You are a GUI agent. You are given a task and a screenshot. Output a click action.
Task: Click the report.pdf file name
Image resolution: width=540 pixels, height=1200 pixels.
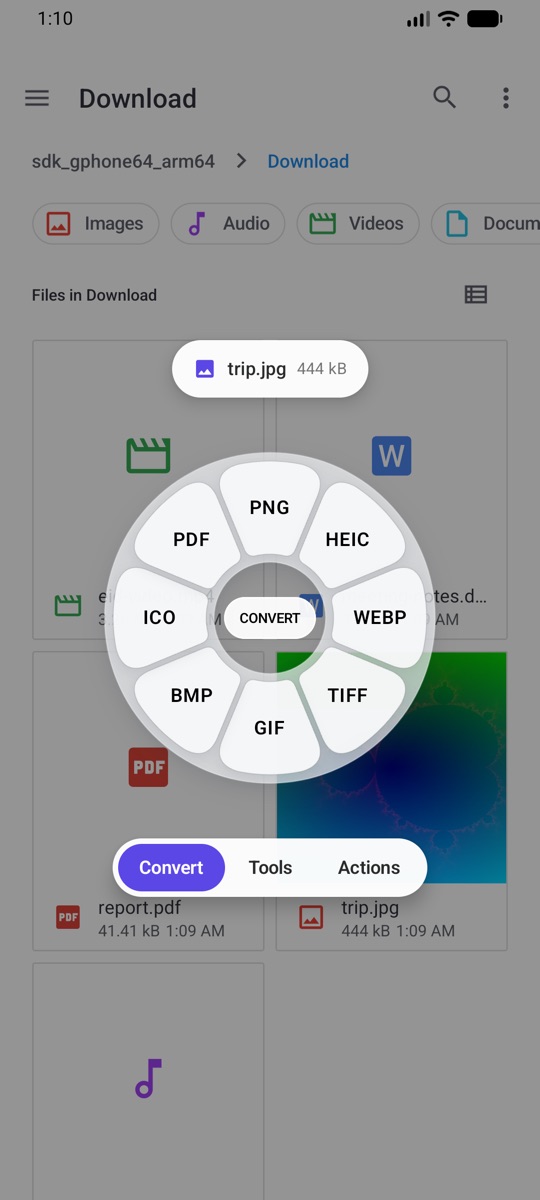pos(141,908)
